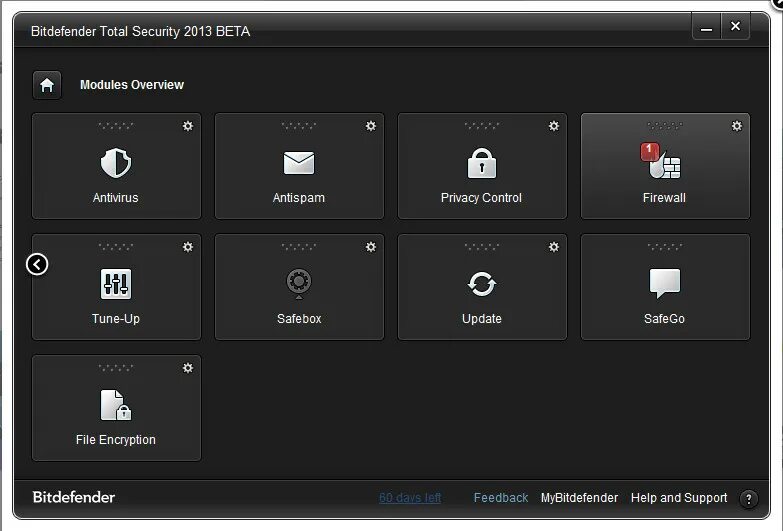Open Tune-Up settings gear

[x=188, y=247]
